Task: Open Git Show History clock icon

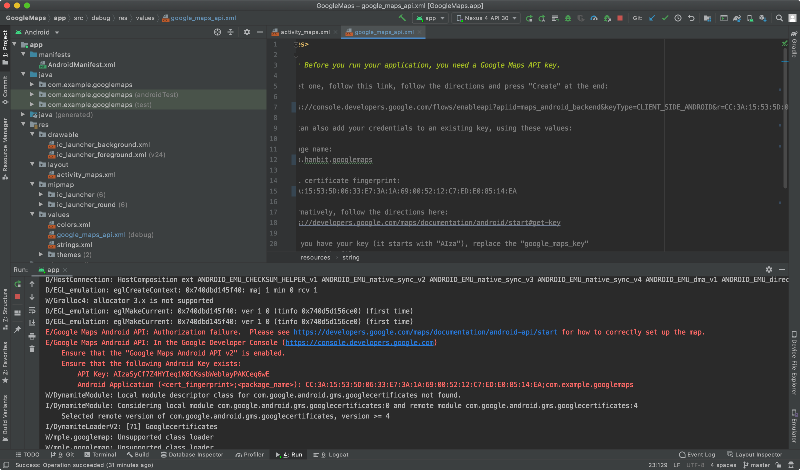Action: click(678, 18)
